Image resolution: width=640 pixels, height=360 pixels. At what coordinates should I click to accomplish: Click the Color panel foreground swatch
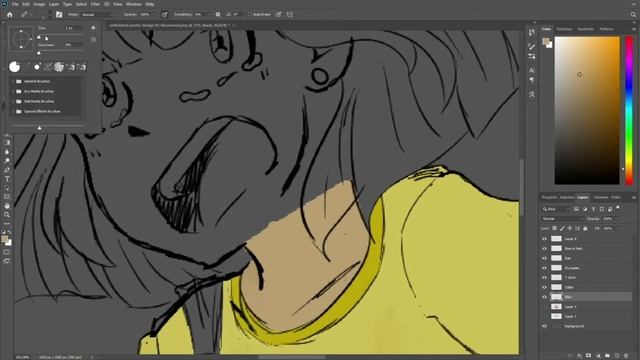tap(546, 41)
